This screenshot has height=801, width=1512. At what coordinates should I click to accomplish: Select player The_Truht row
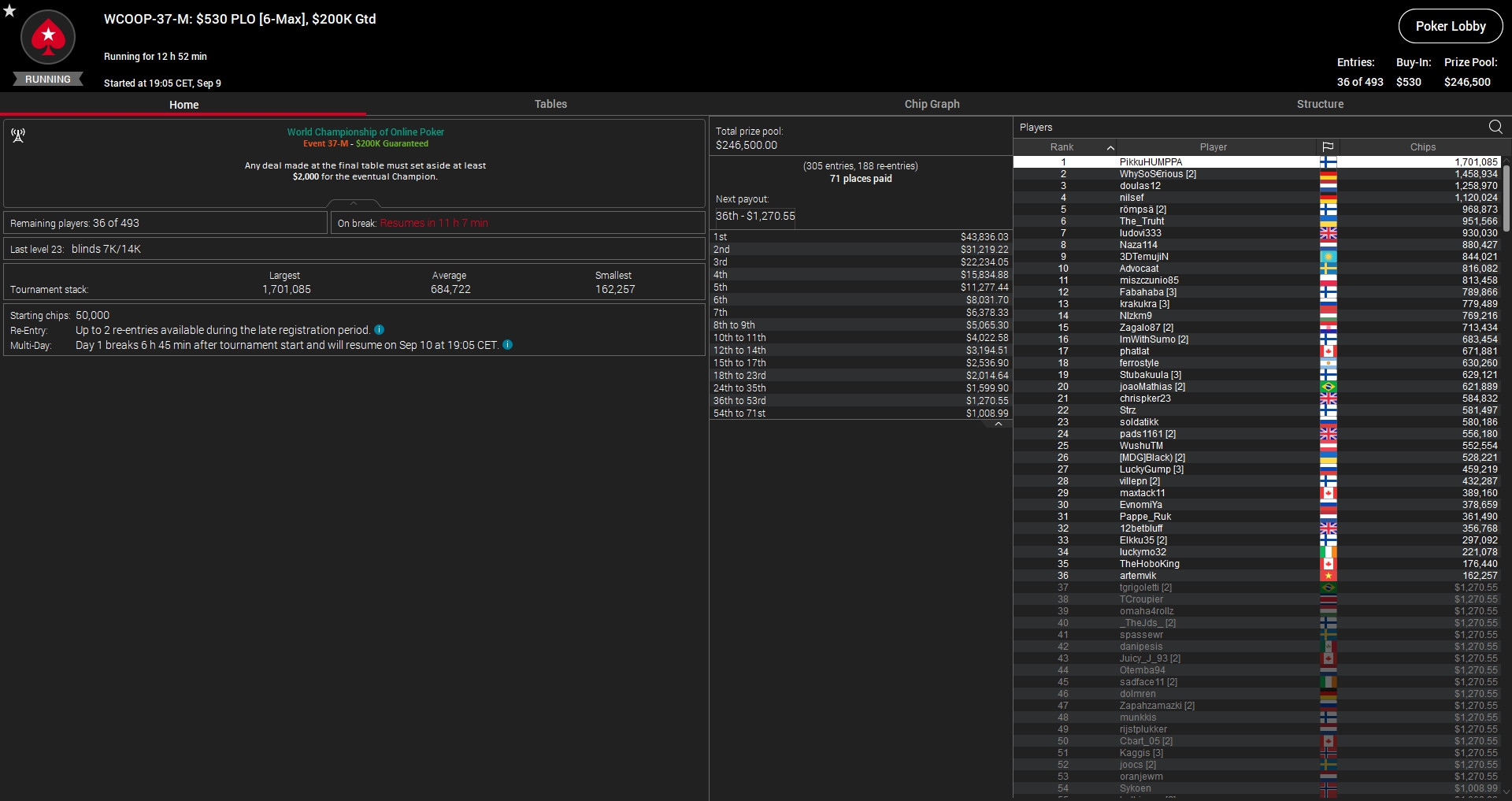click(1257, 221)
